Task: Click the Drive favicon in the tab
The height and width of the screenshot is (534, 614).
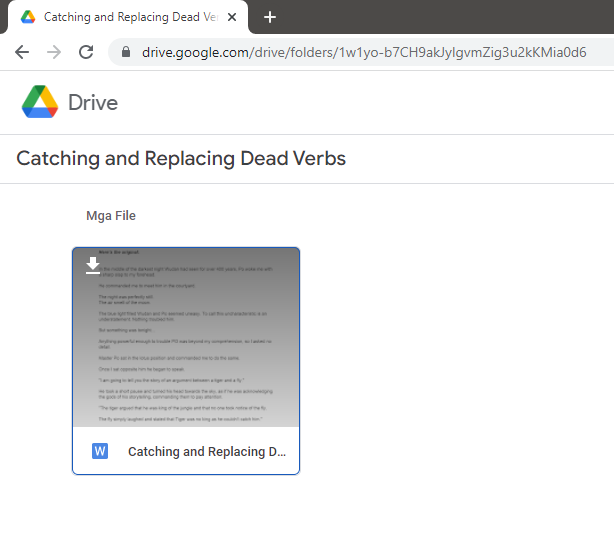Action: (x=28, y=17)
